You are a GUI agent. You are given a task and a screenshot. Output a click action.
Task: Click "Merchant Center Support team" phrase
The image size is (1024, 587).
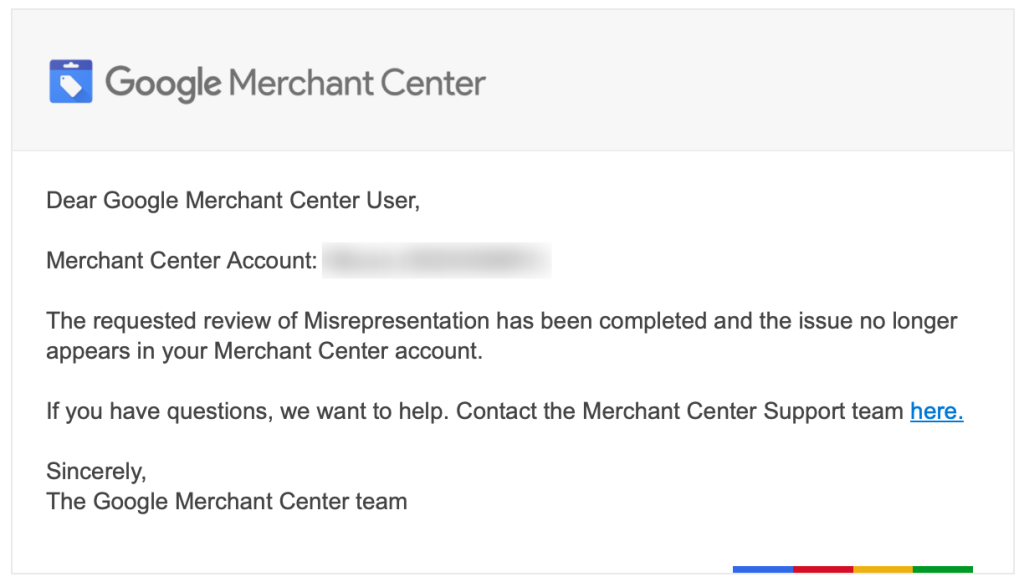(742, 411)
